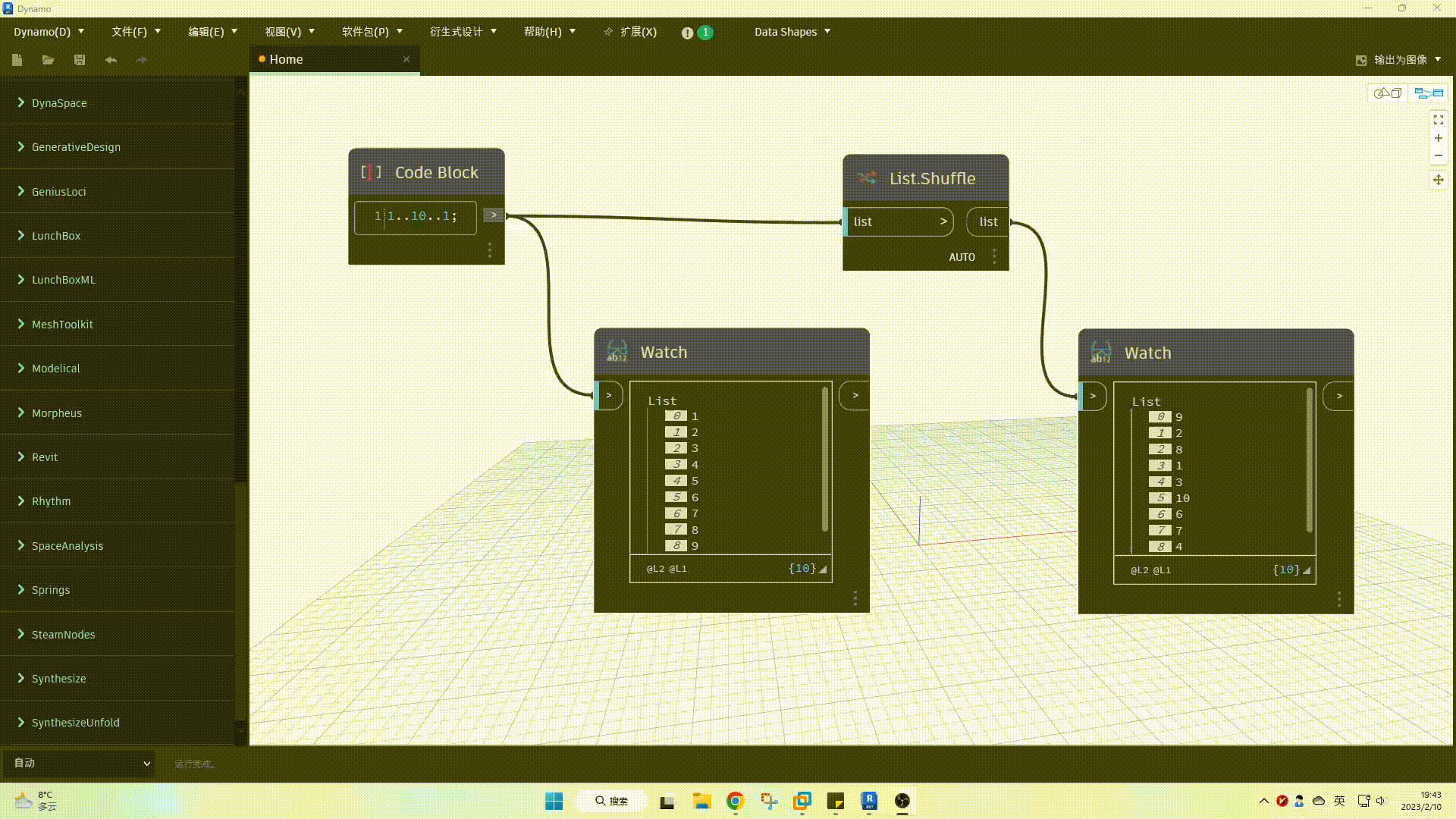The height and width of the screenshot is (819, 1456).
Task: Open the run mode 自动 dropdown
Action: [x=80, y=763]
